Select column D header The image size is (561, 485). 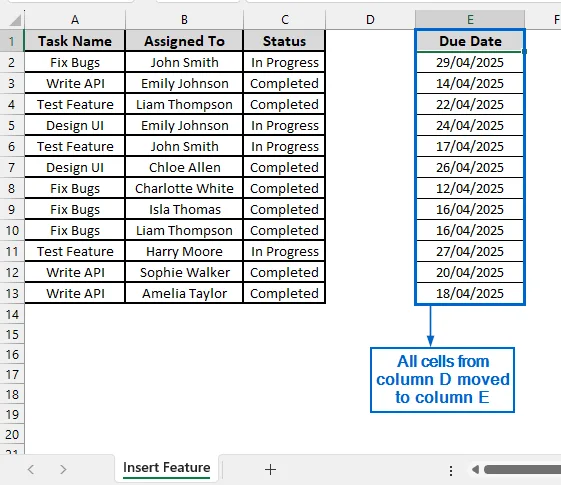[370, 20]
